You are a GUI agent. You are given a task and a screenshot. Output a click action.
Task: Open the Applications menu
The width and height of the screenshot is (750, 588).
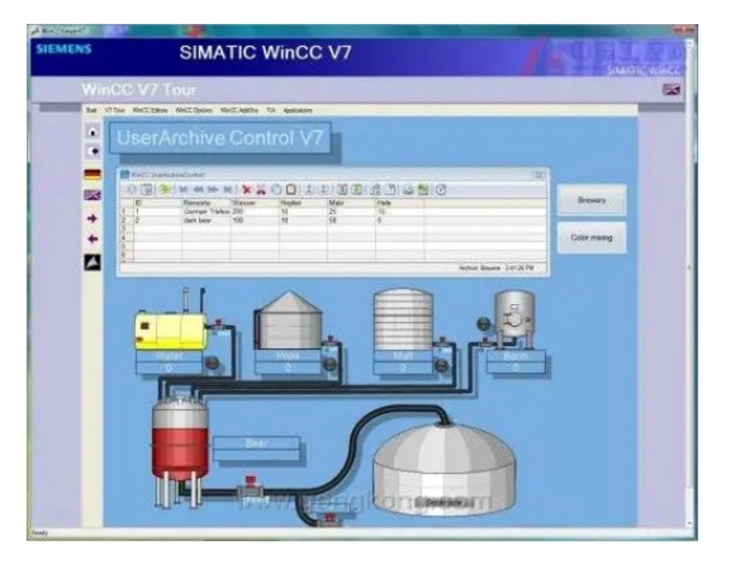pyautogui.click(x=298, y=111)
